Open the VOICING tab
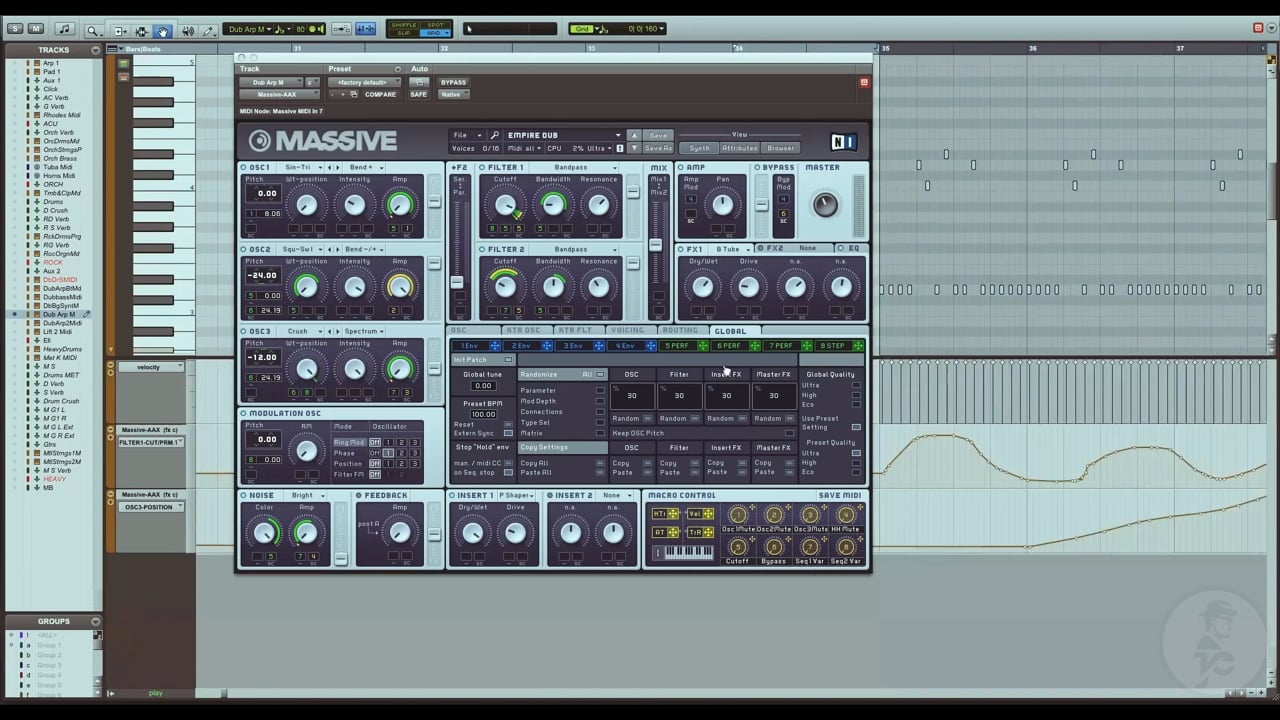Screen dimensions: 1280x720 [628, 331]
